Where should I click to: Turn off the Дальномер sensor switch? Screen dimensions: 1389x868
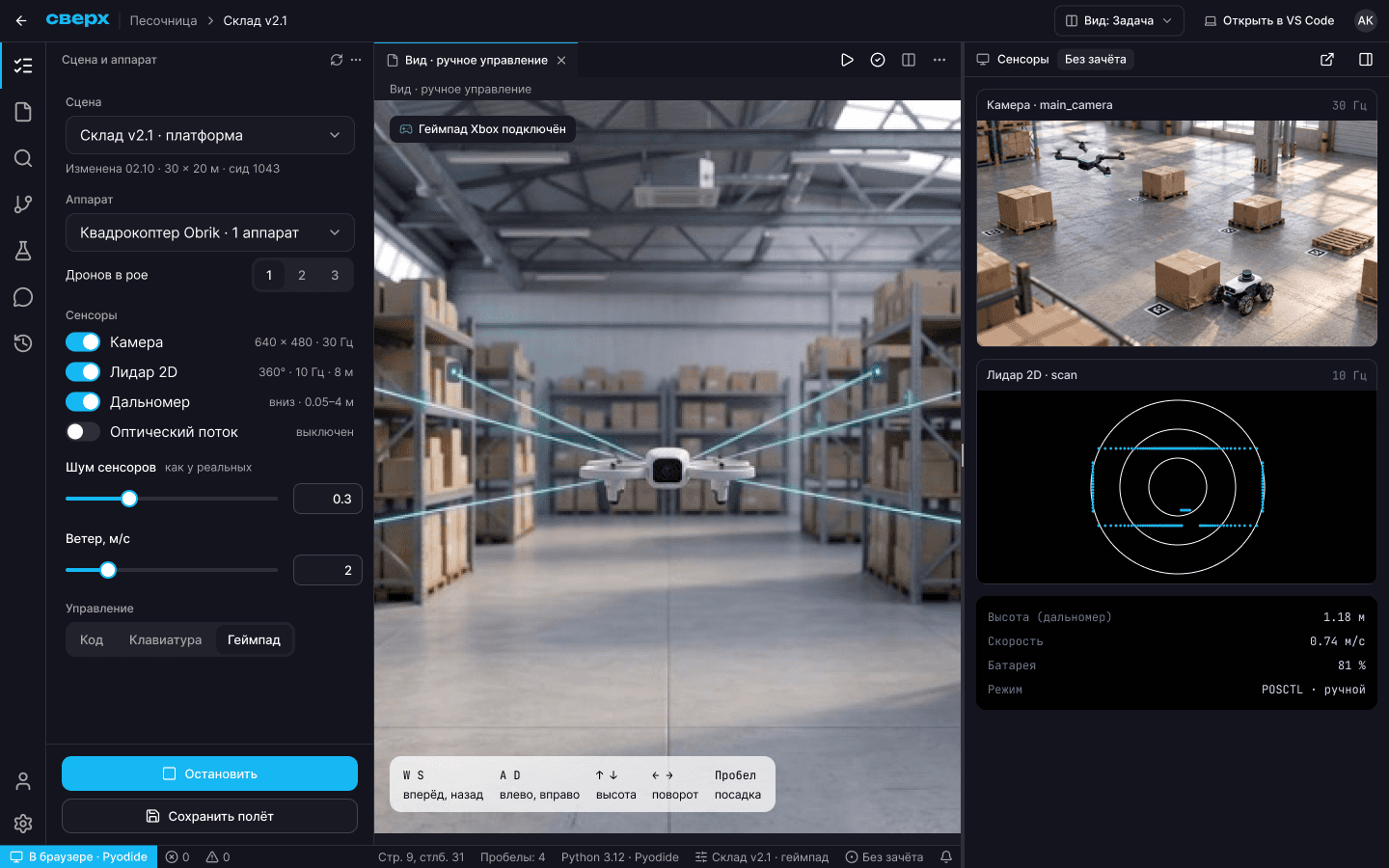pos(83,402)
